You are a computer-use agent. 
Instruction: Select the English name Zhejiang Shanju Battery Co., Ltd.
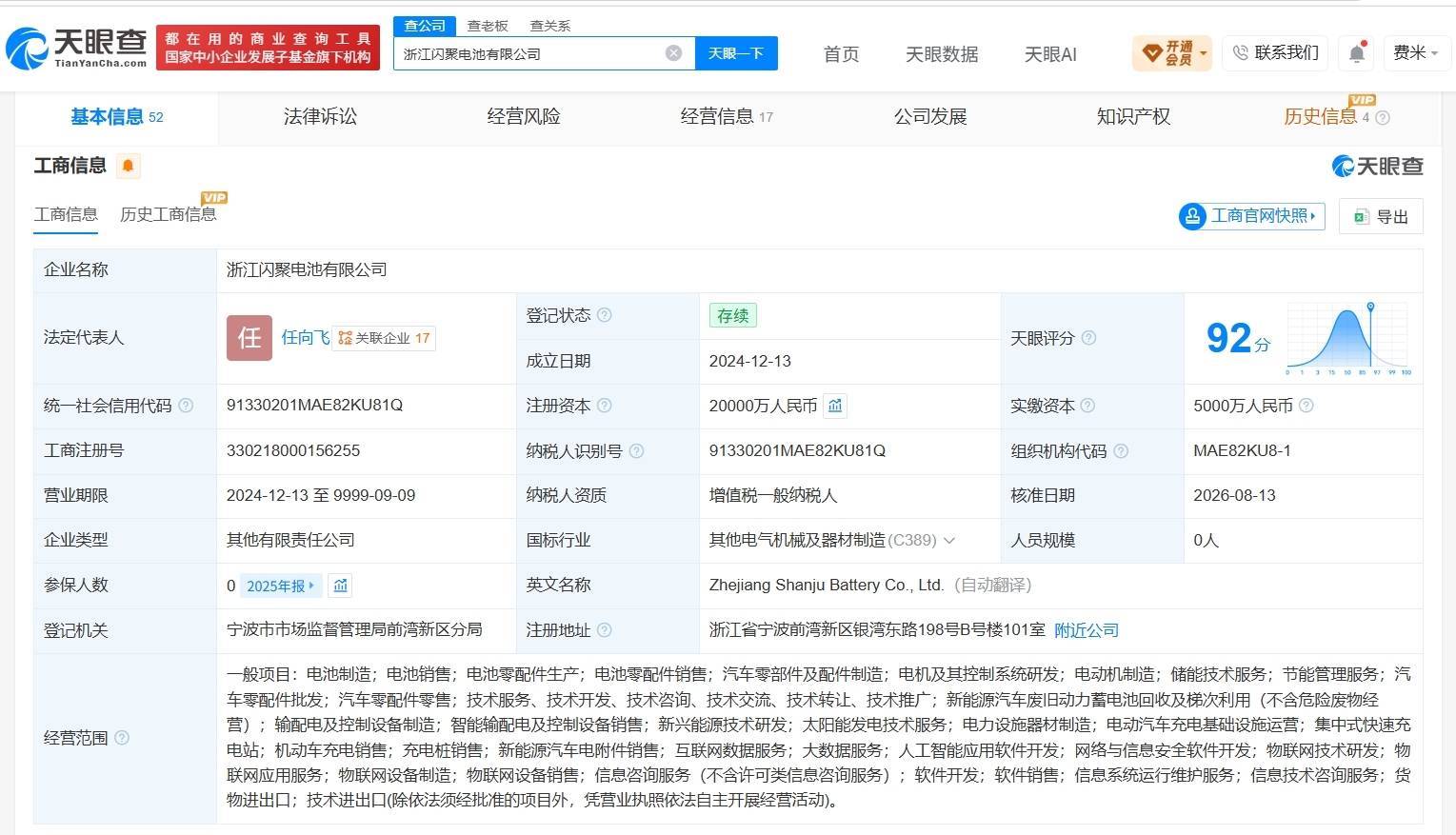(827, 586)
